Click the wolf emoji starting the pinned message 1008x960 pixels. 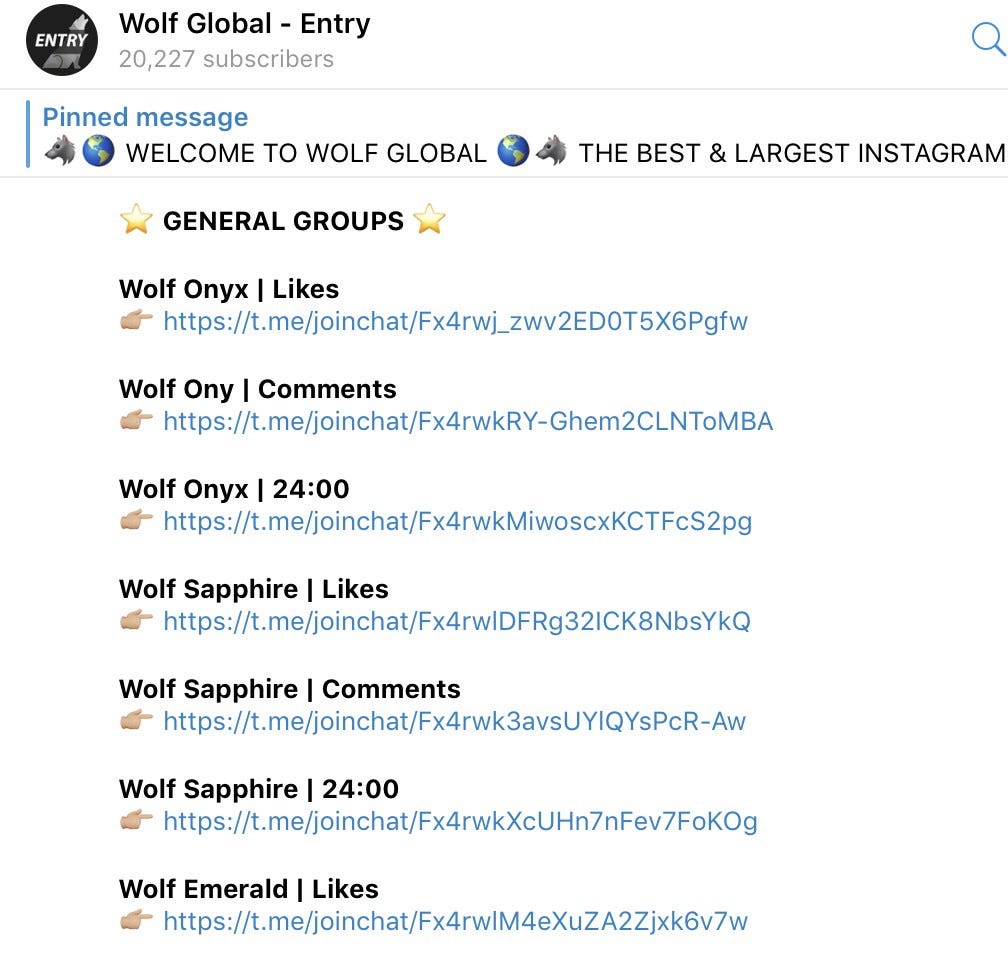[x=60, y=152]
